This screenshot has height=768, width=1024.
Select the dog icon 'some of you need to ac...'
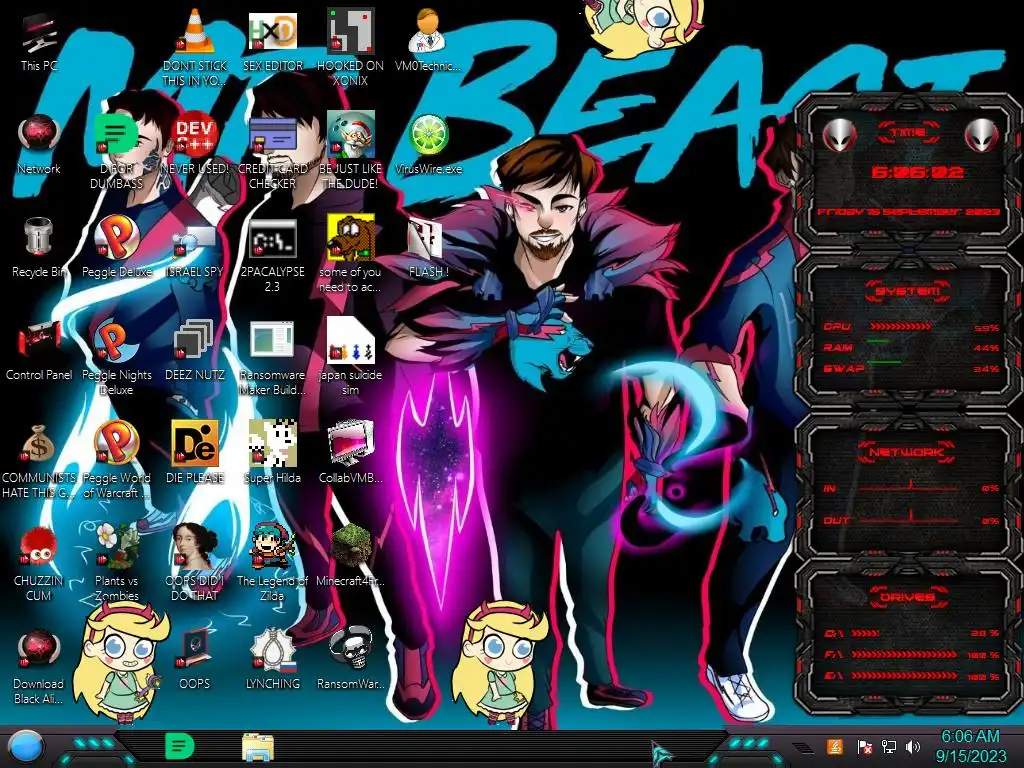tap(350, 238)
